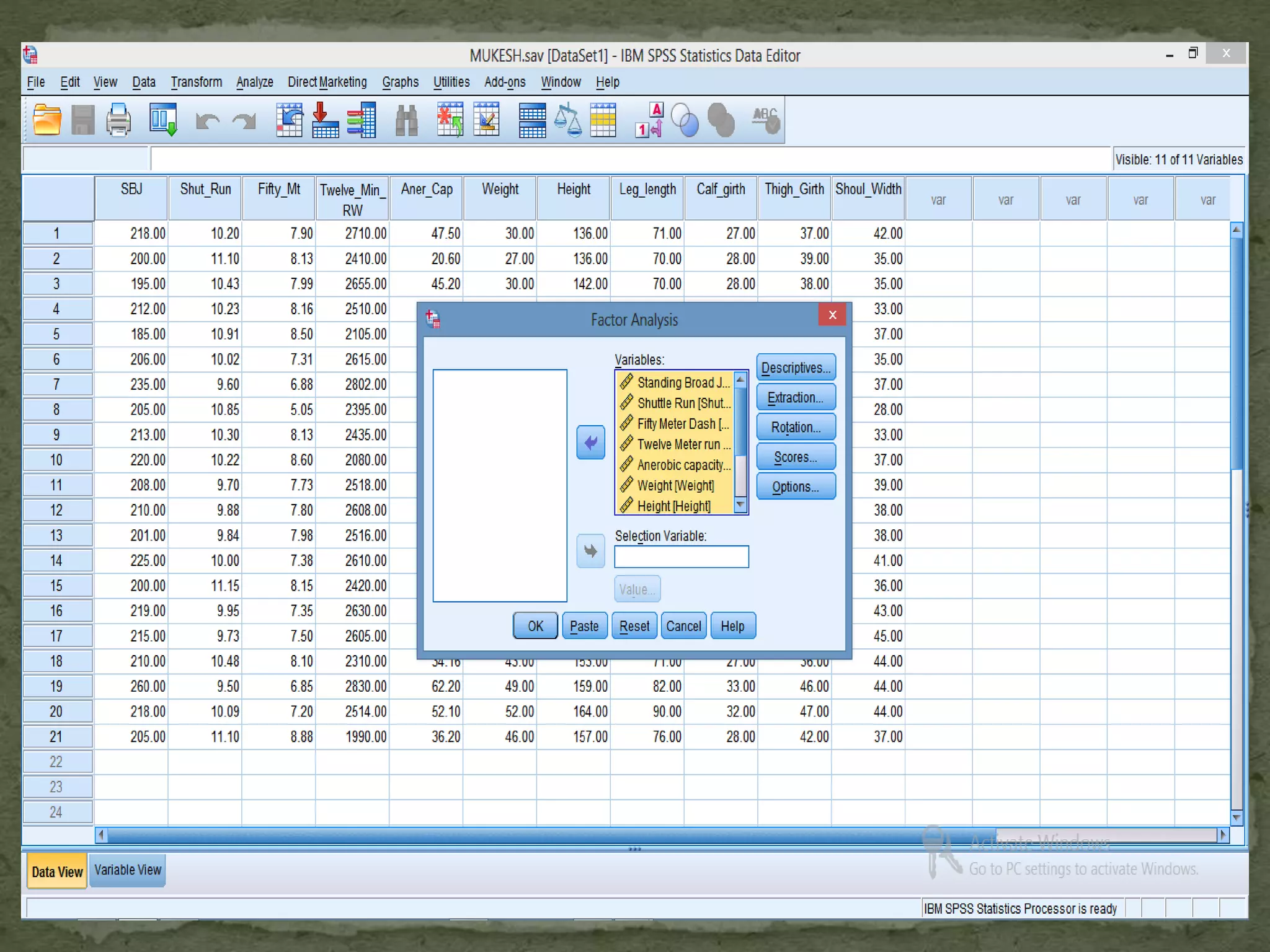
Task: Close the Factor Analysis dialog
Action: (x=832, y=315)
